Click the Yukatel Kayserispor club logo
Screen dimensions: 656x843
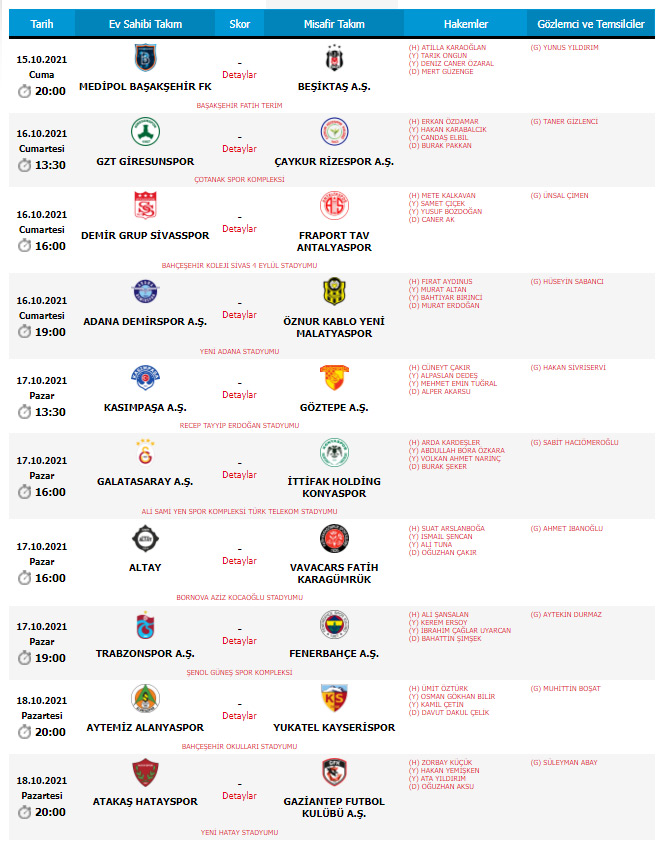(x=334, y=699)
